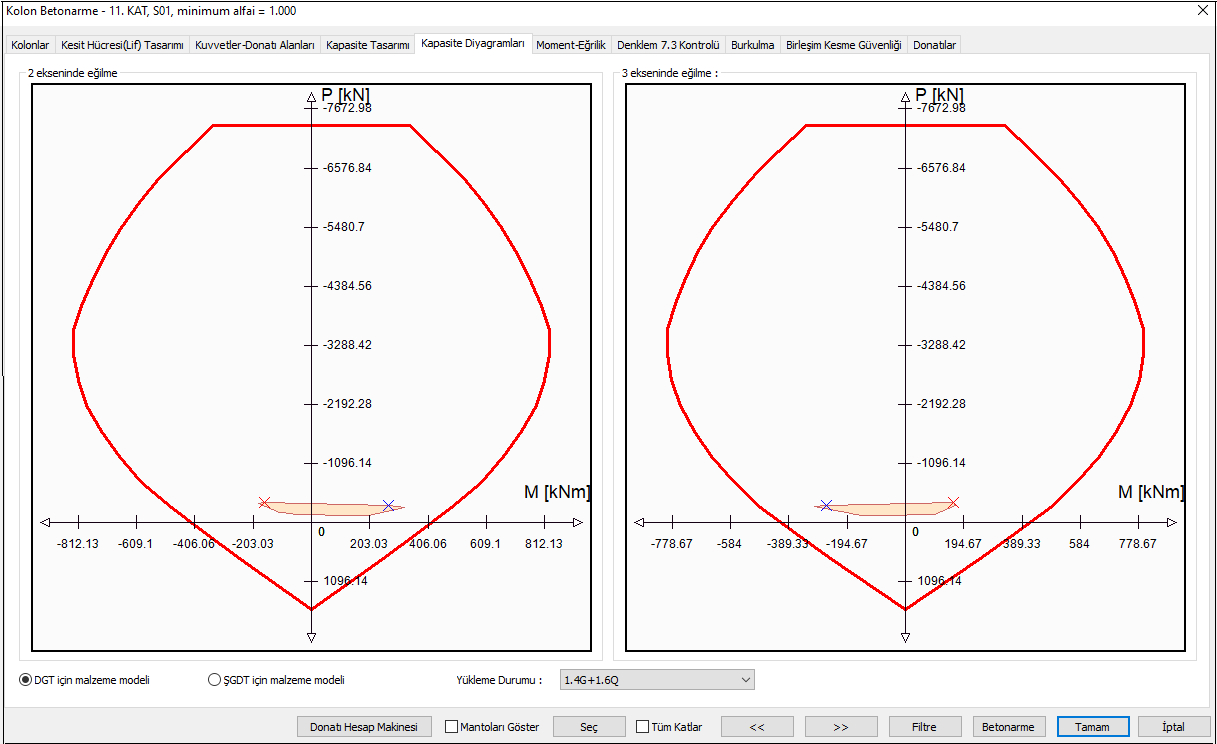Open the Kapasite Tasarımı tab
The width and height of the screenshot is (1217, 744).
tap(368, 45)
